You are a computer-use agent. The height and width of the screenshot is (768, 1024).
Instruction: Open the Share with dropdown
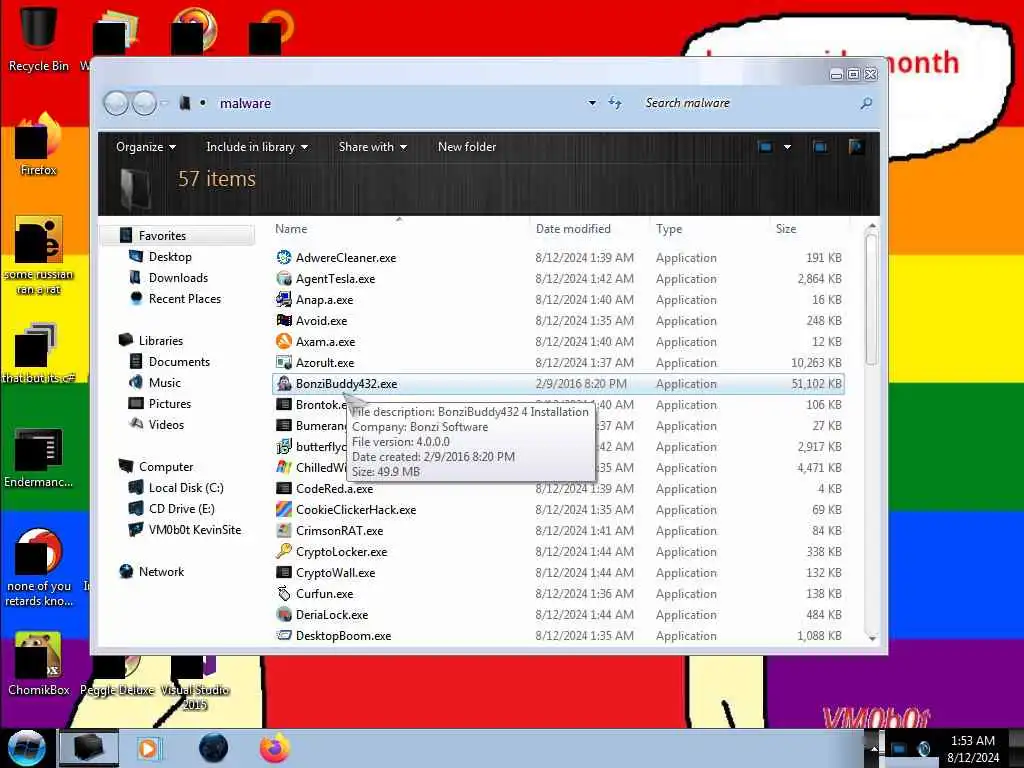click(x=372, y=147)
